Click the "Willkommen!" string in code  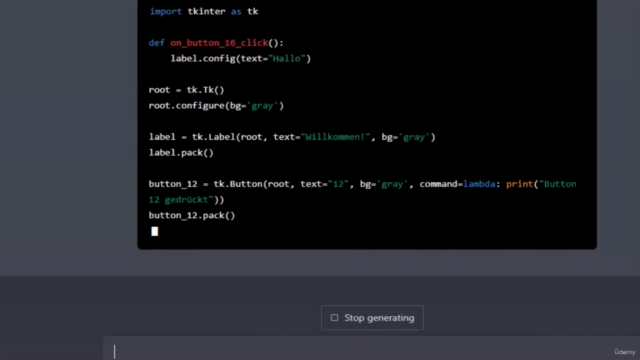click(x=336, y=137)
